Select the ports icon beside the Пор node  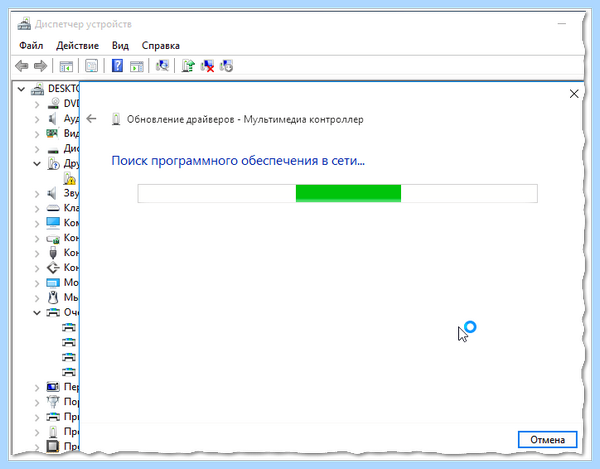click(53, 402)
